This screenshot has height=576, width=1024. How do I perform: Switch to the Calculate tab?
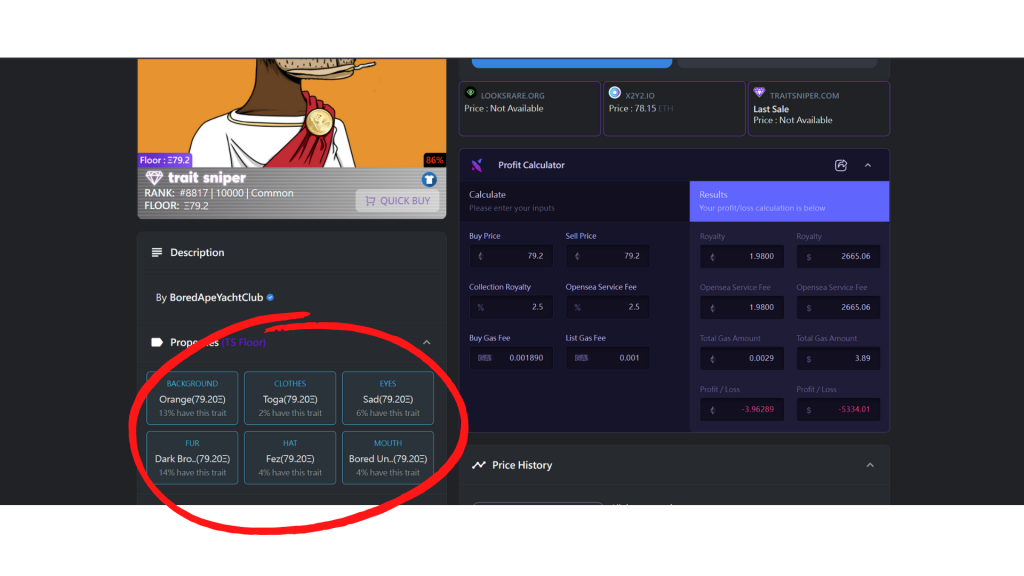pyautogui.click(x=575, y=201)
